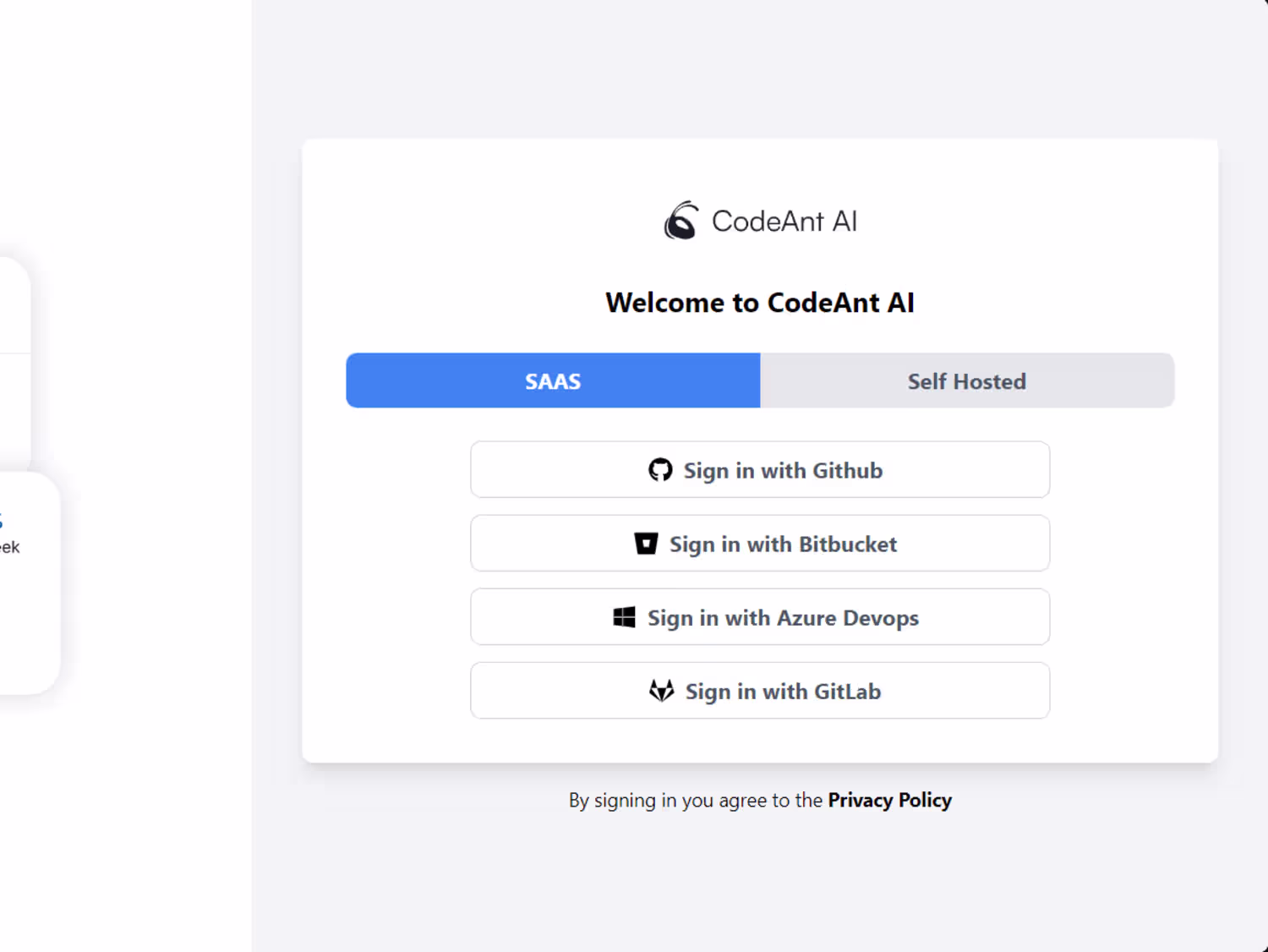Viewport: 1268px width, 952px height.
Task: Click the gray background below Privacy Policy
Action: point(761,888)
